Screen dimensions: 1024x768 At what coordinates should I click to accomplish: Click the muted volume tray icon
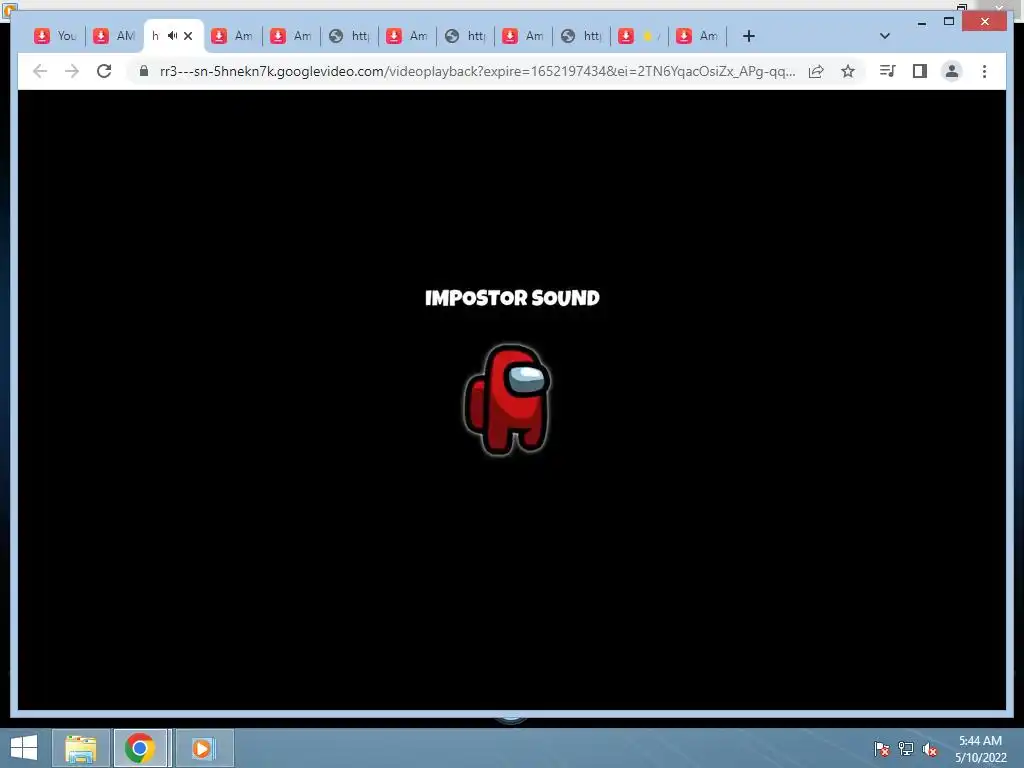(930, 749)
